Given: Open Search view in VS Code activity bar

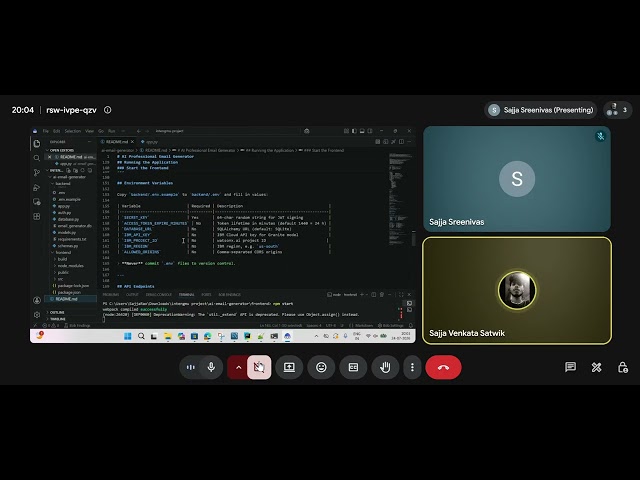Looking at the screenshot, I should coord(37,158).
